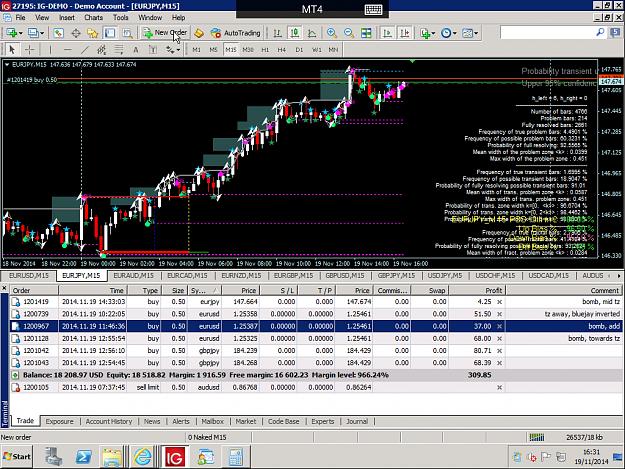This screenshot has height=469, width=625.
Task: Delete pending order 1200105 with its x
Action: point(499,387)
